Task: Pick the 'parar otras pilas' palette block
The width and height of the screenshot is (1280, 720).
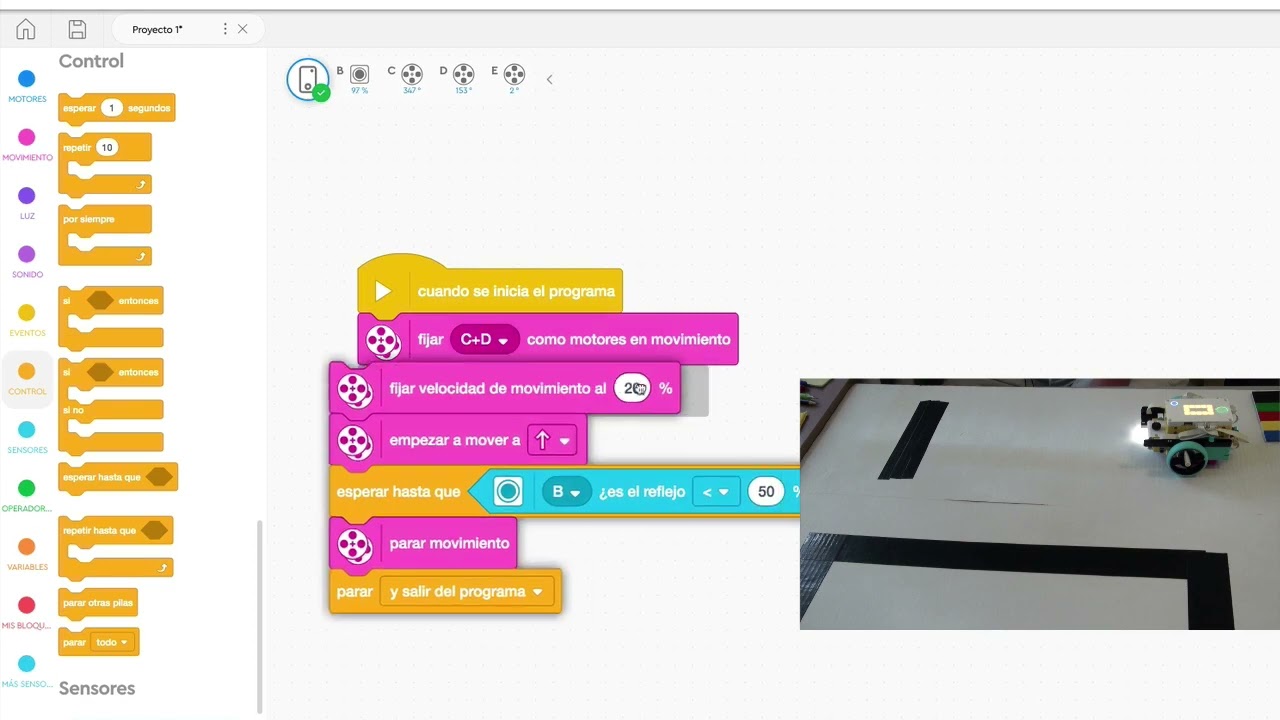Action: 98,603
